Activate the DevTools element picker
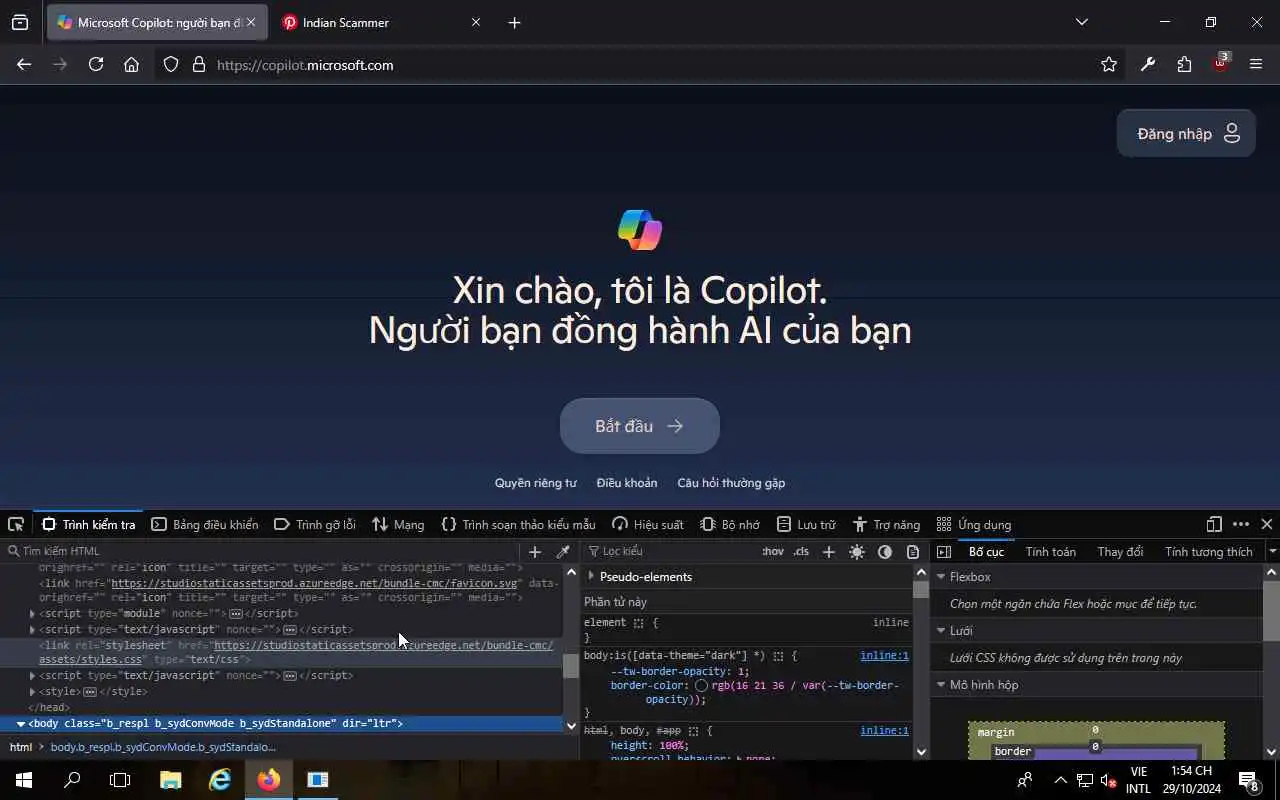 point(16,524)
